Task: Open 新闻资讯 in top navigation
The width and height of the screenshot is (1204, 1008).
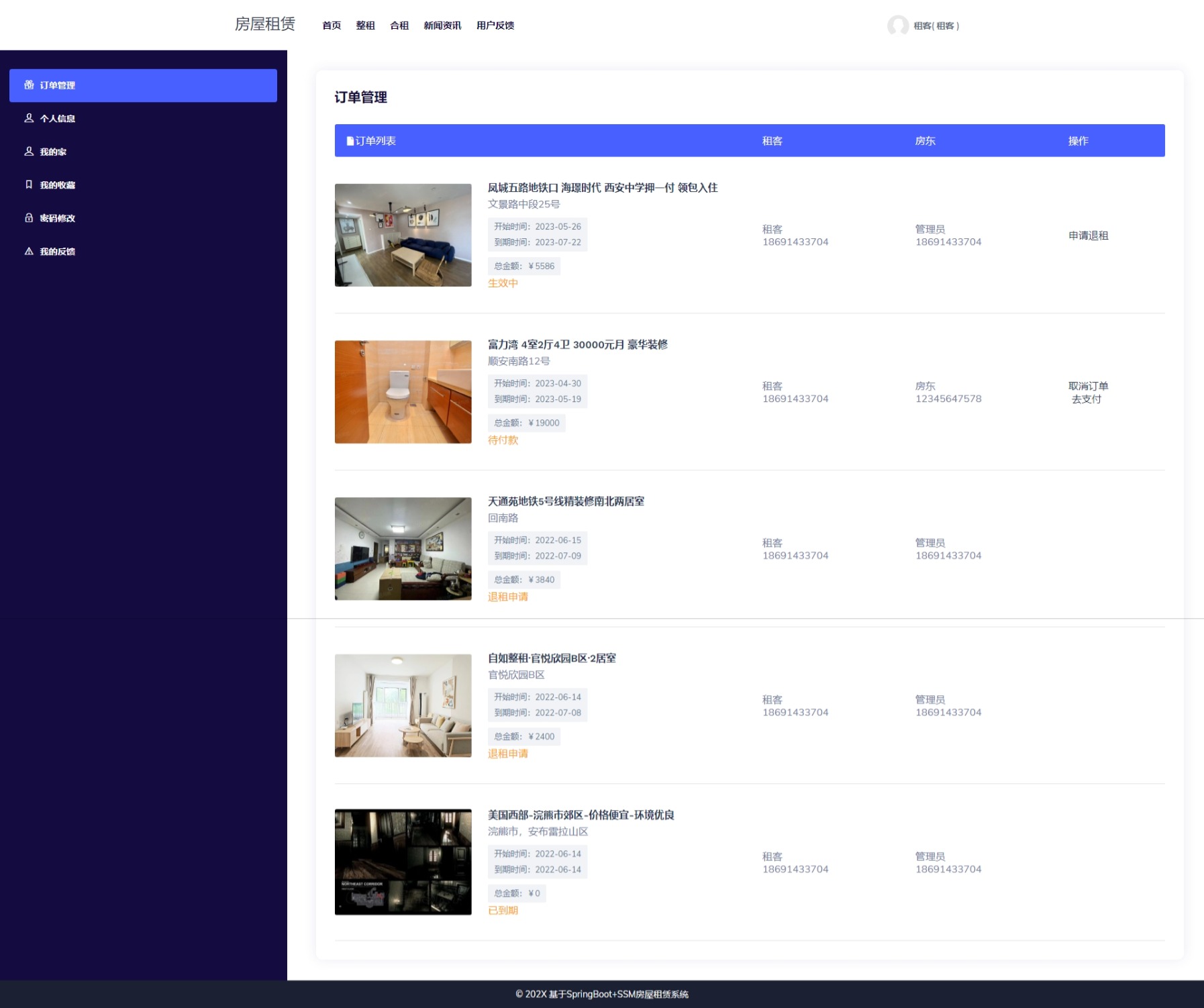Action: click(x=442, y=26)
